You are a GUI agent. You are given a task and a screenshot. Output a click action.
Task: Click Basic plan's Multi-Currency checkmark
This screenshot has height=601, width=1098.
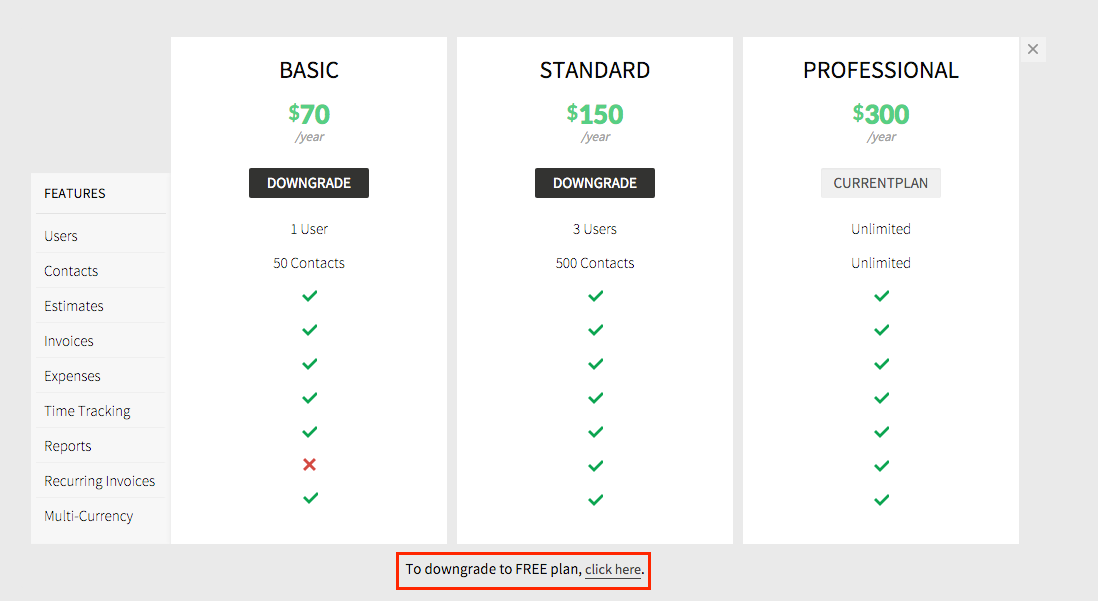pyautogui.click(x=310, y=498)
